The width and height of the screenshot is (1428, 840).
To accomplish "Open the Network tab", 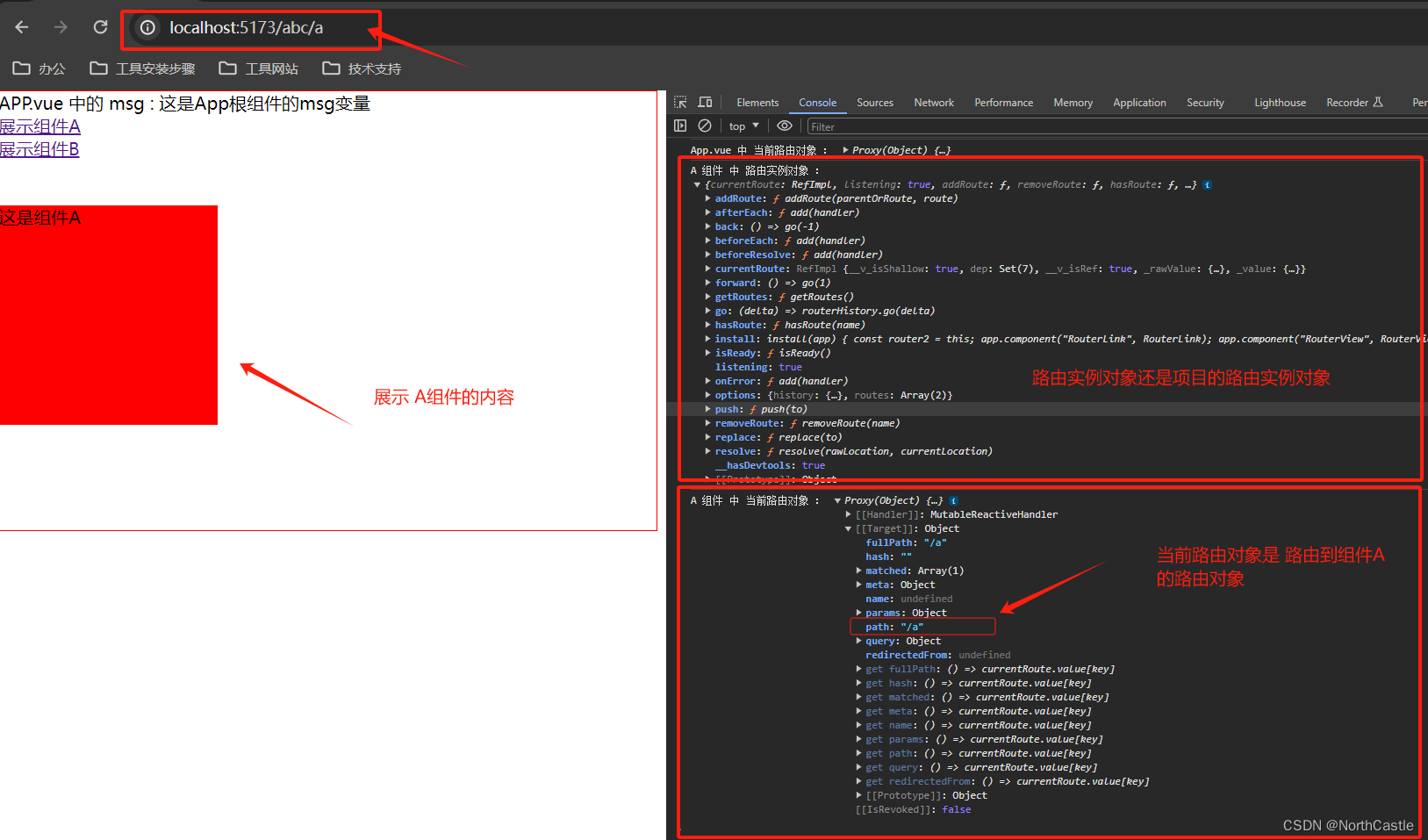I will (x=934, y=103).
